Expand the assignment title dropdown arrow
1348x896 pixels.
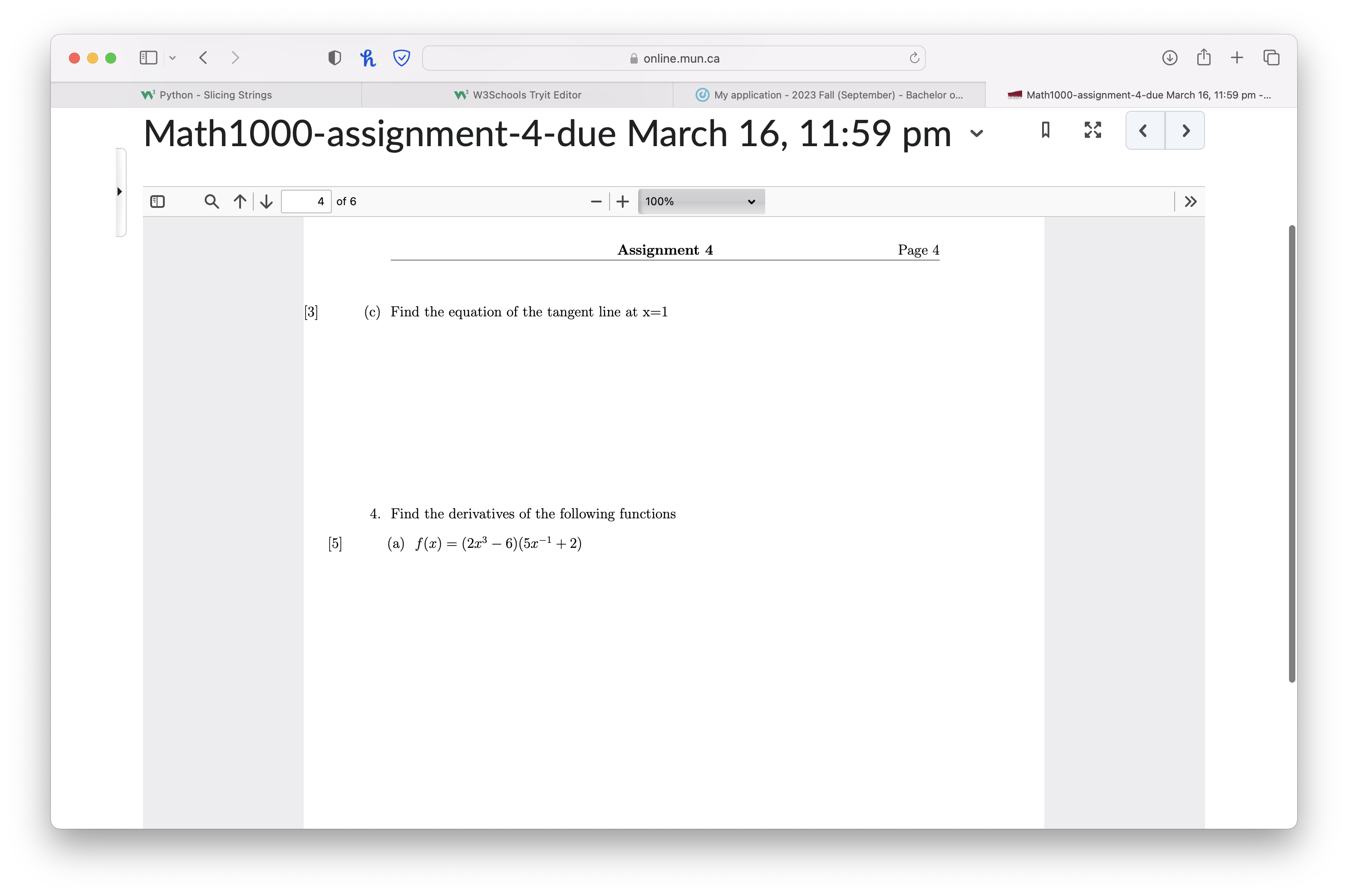point(977,134)
